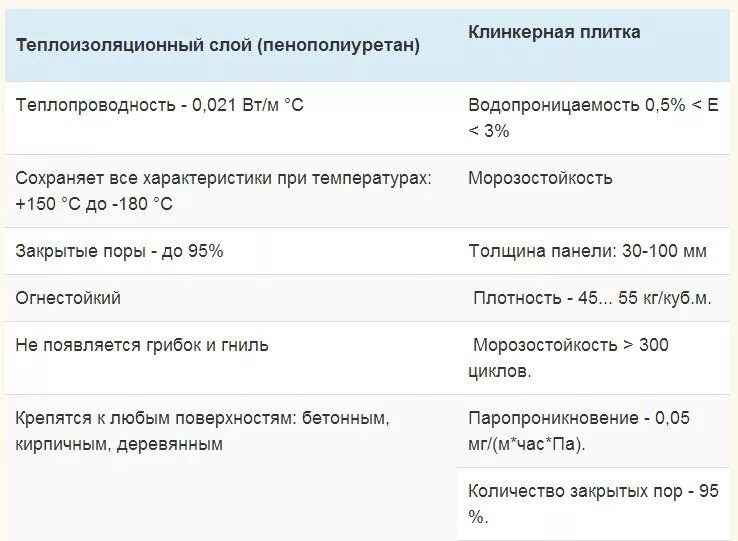Select the Паропроникновение - 0,05 cell
The image size is (738, 541).
coord(594,431)
